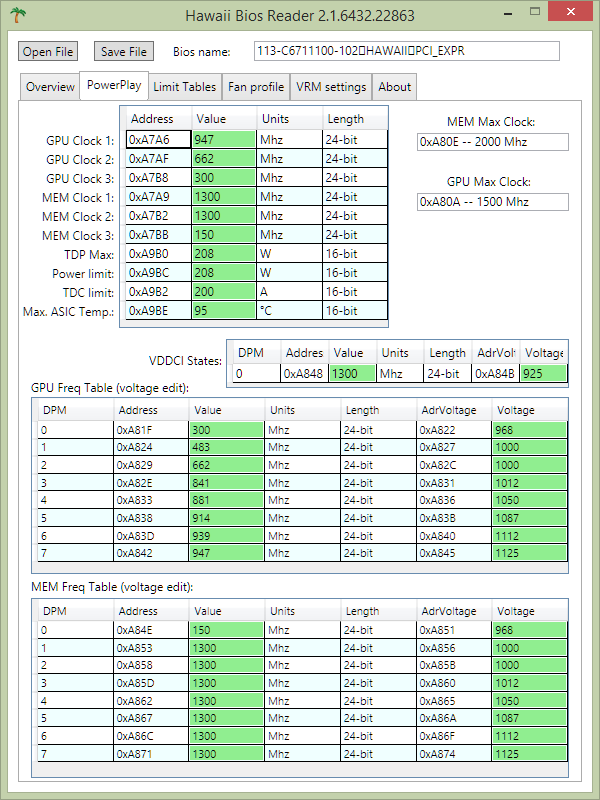
Task: Select MEM Freq voltage at 0xA851
Action: coord(530,630)
